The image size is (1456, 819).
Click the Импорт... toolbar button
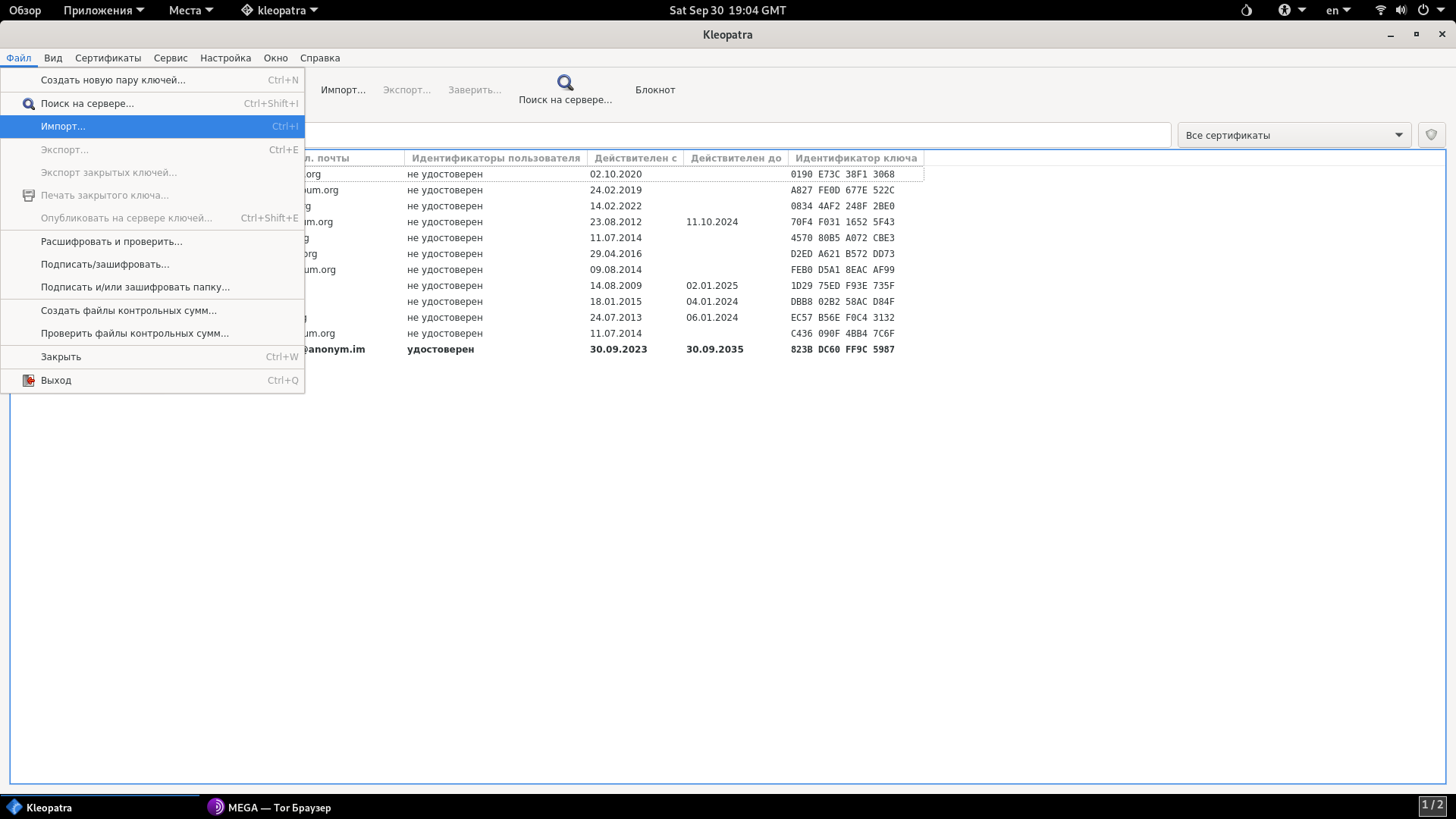click(x=343, y=90)
